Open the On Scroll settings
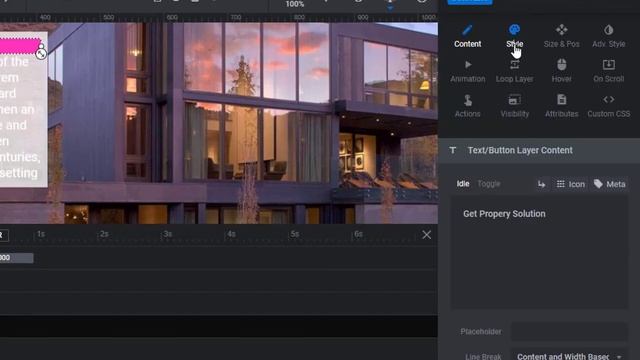 click(x=608, y=71)
